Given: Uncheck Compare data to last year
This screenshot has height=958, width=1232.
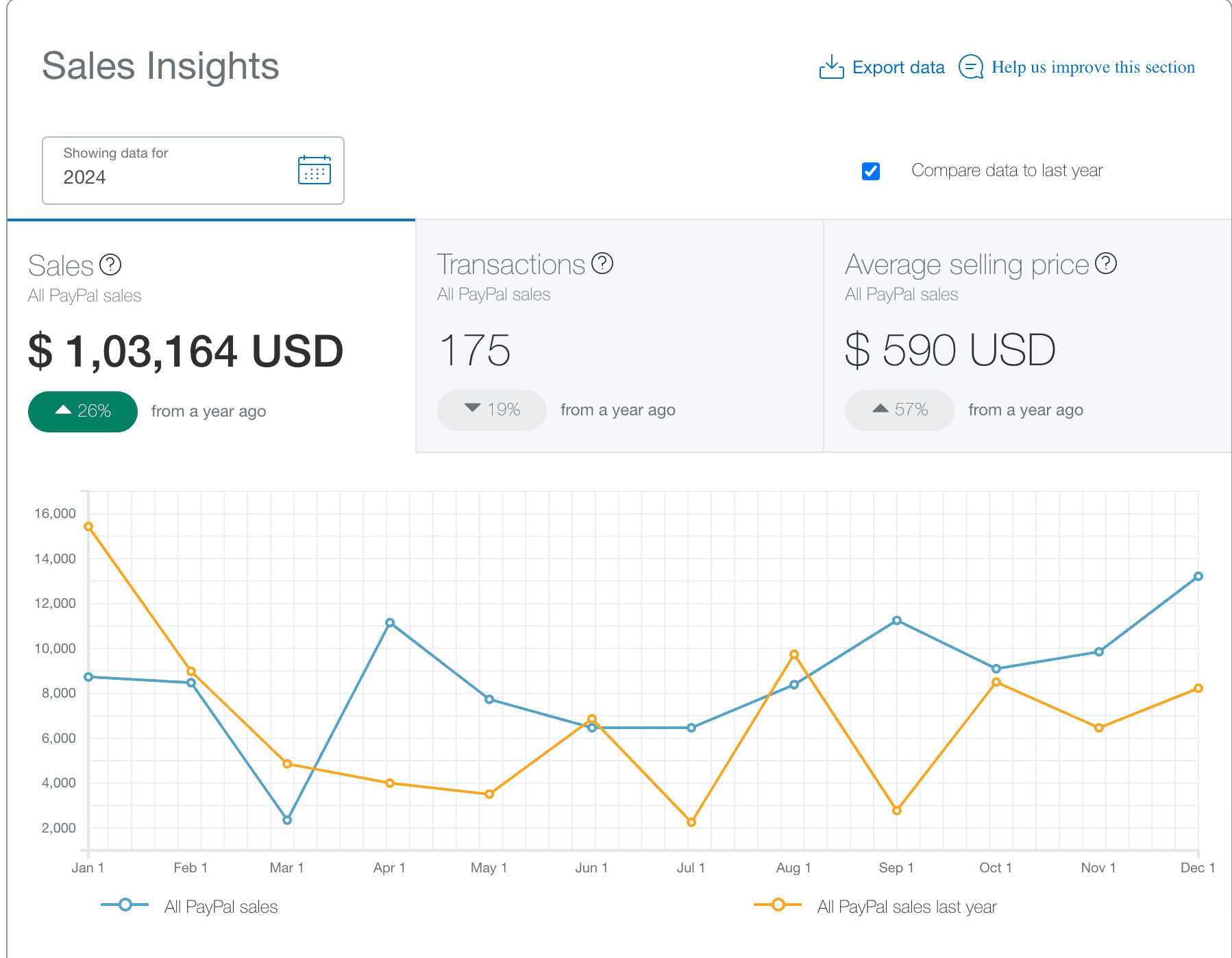Looking at the screenshot, I should click(870, 171).
